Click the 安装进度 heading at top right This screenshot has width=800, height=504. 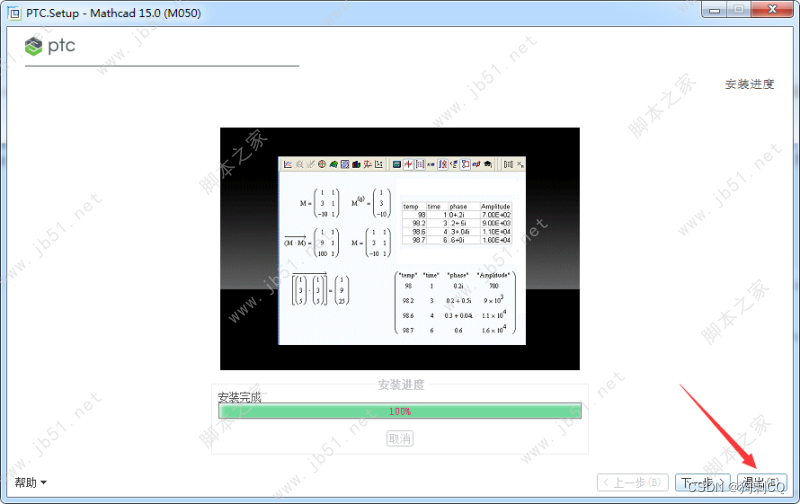click(x=749, y=84)
